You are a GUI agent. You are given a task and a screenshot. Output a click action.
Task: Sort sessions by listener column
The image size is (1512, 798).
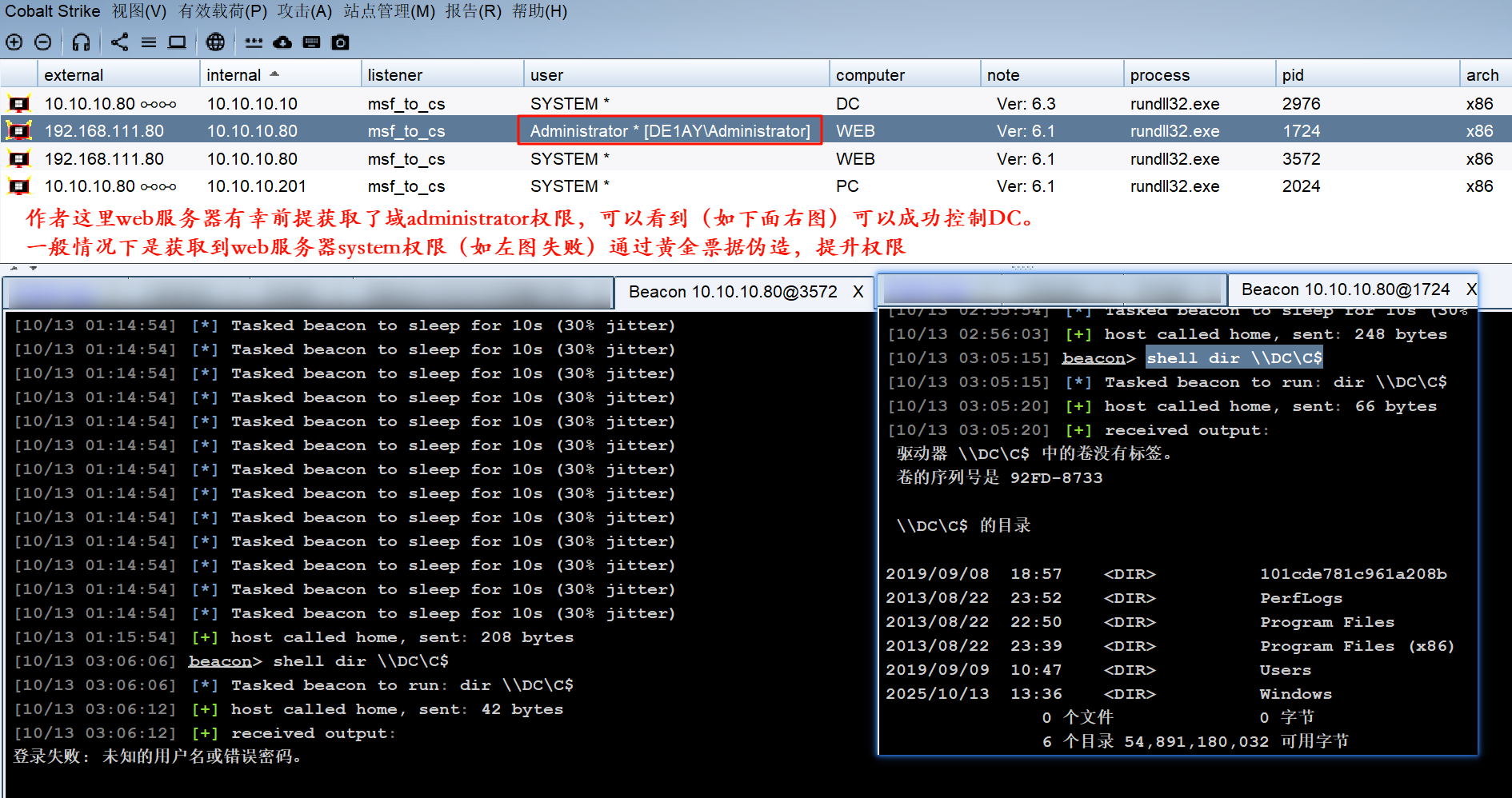(x=442, y=75)
